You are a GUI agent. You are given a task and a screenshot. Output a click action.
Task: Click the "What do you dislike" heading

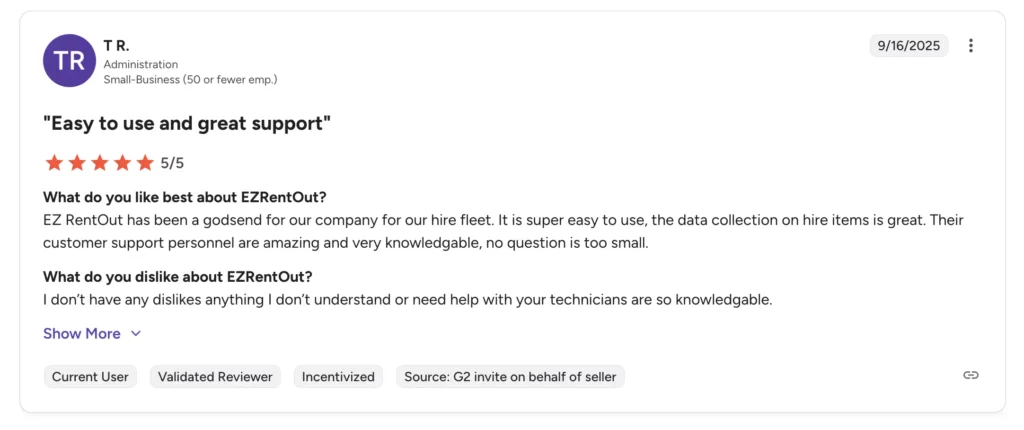178,277
